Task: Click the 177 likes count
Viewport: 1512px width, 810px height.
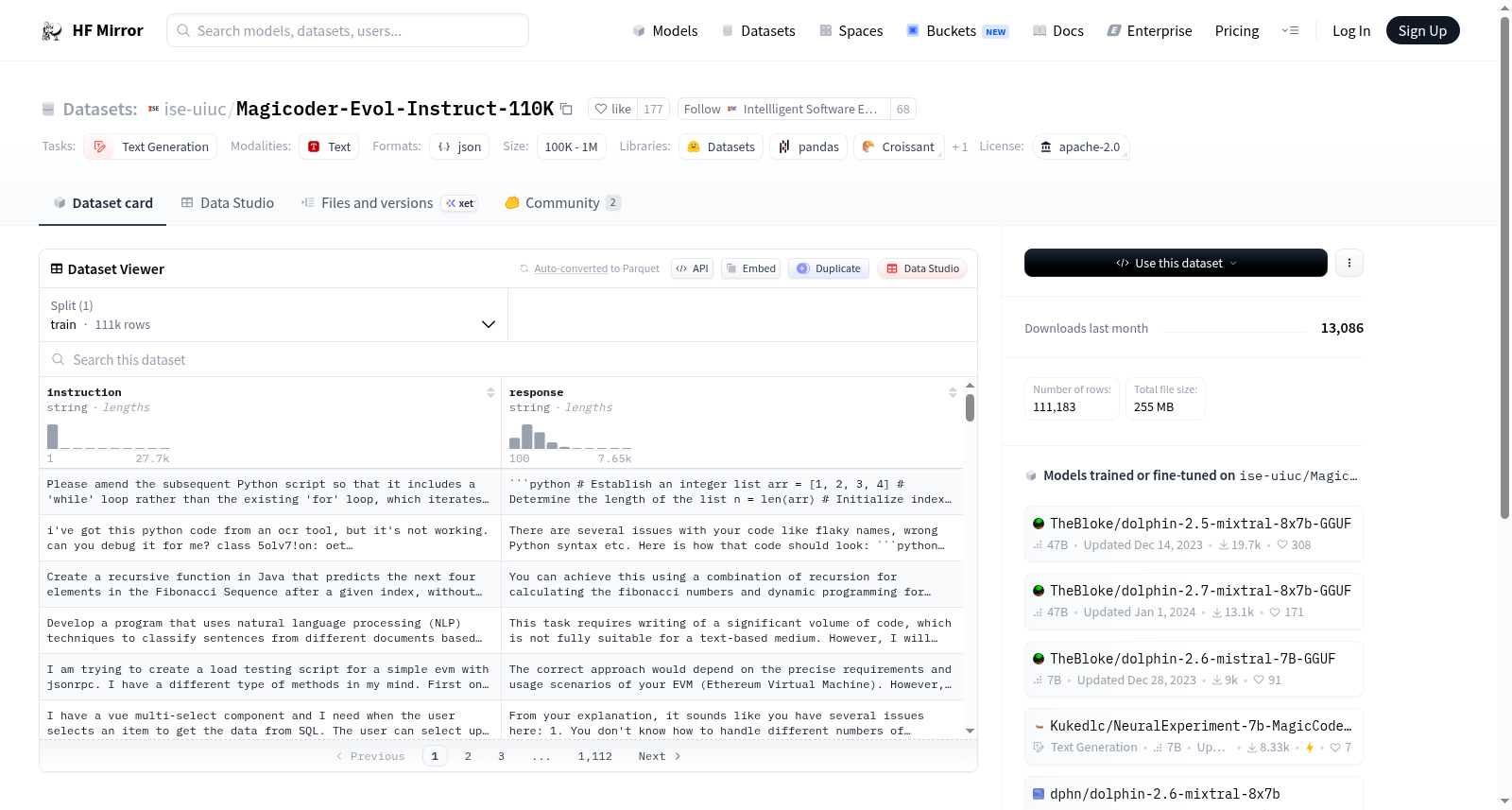Action: (x=653, y=109)
